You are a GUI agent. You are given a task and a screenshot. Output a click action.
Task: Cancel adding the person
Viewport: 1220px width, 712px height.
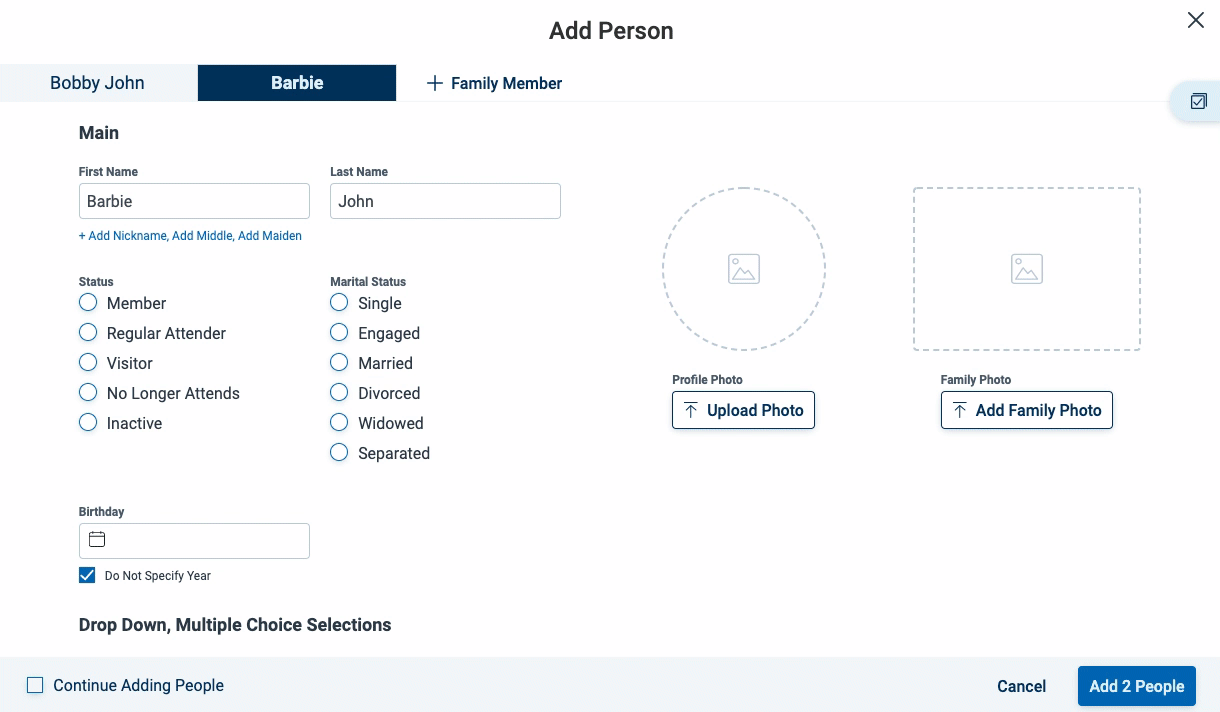(1022, 686)
